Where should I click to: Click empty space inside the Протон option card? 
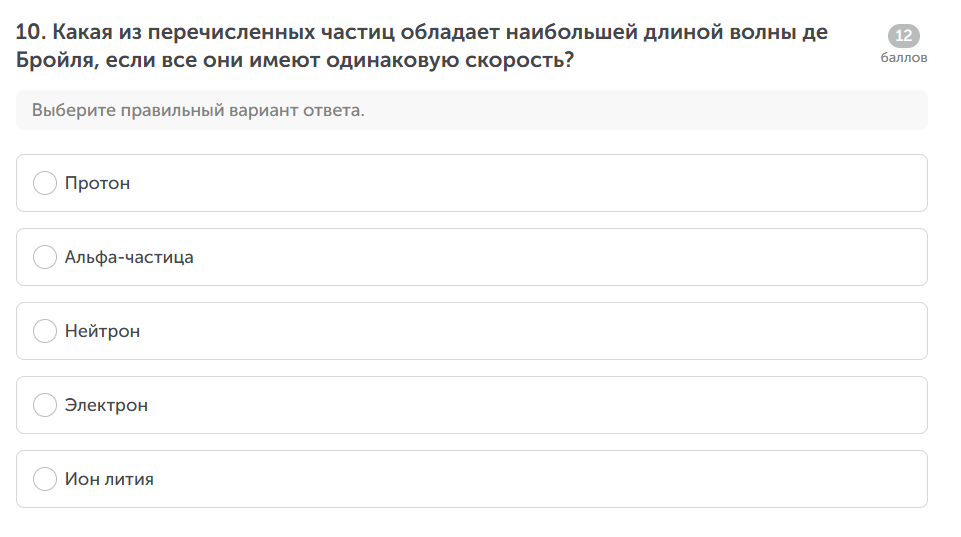tap(550, 183)
